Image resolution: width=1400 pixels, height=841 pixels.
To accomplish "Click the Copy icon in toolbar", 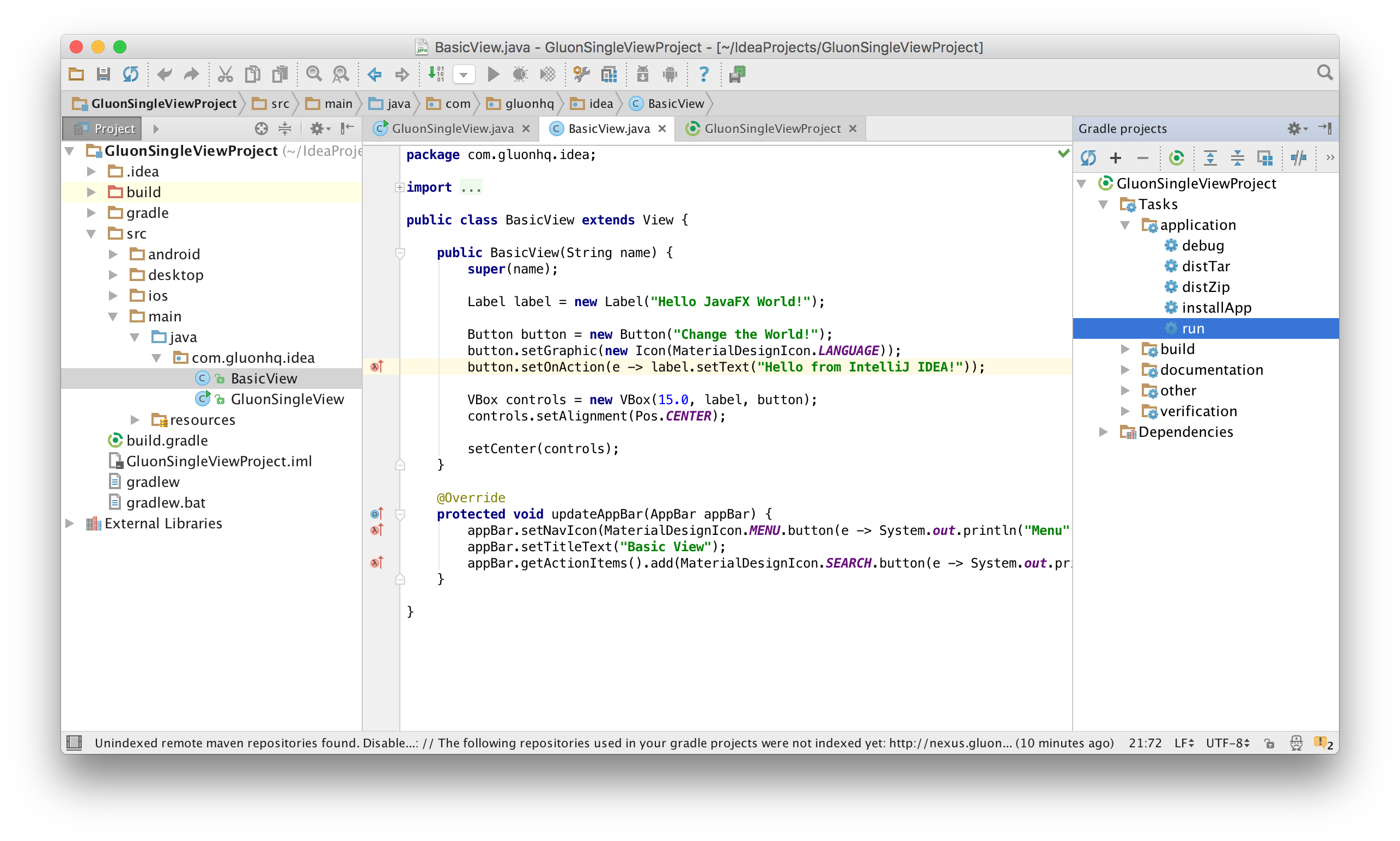I will 253,74.
